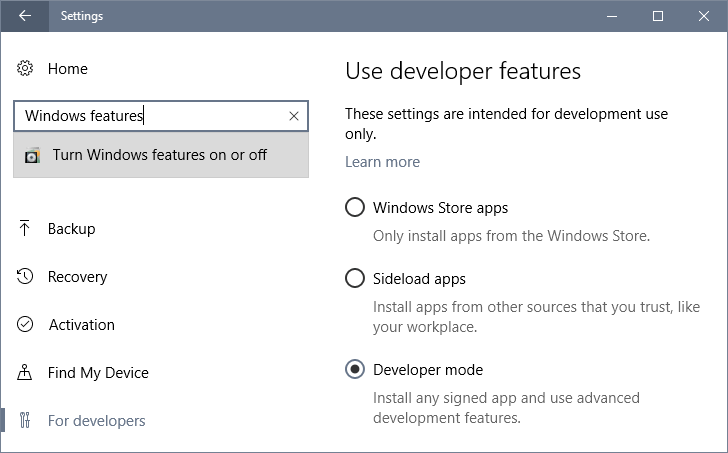Select For developers in sidebar

[x=97, y=421]
